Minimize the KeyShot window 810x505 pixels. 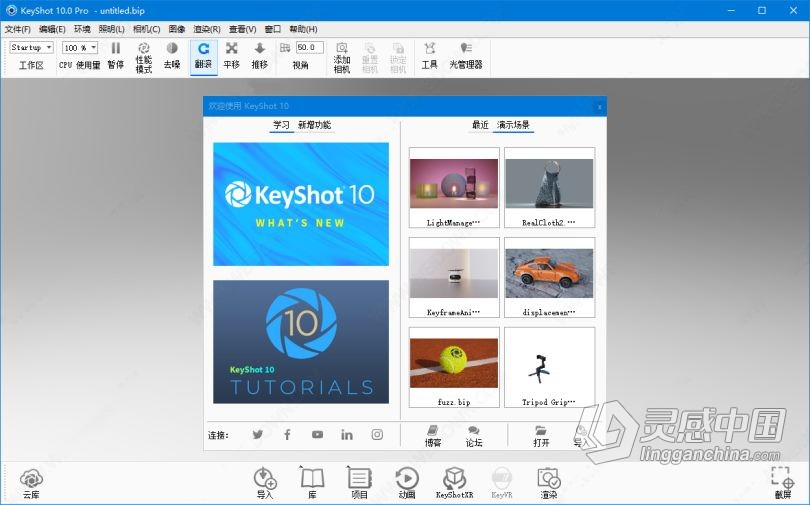click(x=731, y=10)
